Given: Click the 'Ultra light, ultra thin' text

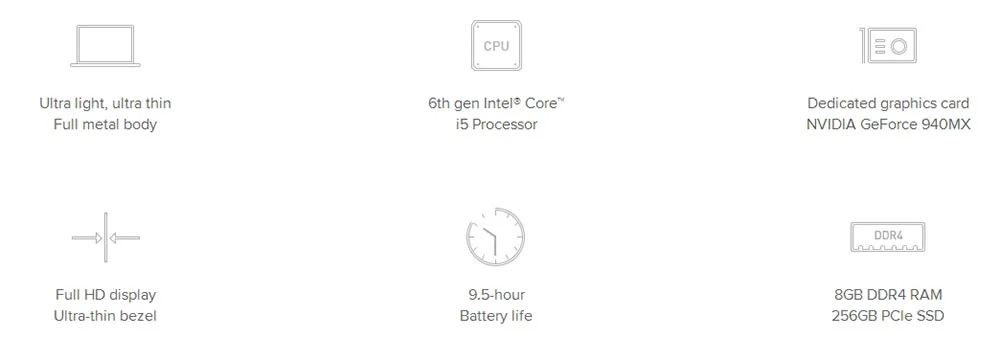Looking at the screenshot, I should (x=105, y=103).
